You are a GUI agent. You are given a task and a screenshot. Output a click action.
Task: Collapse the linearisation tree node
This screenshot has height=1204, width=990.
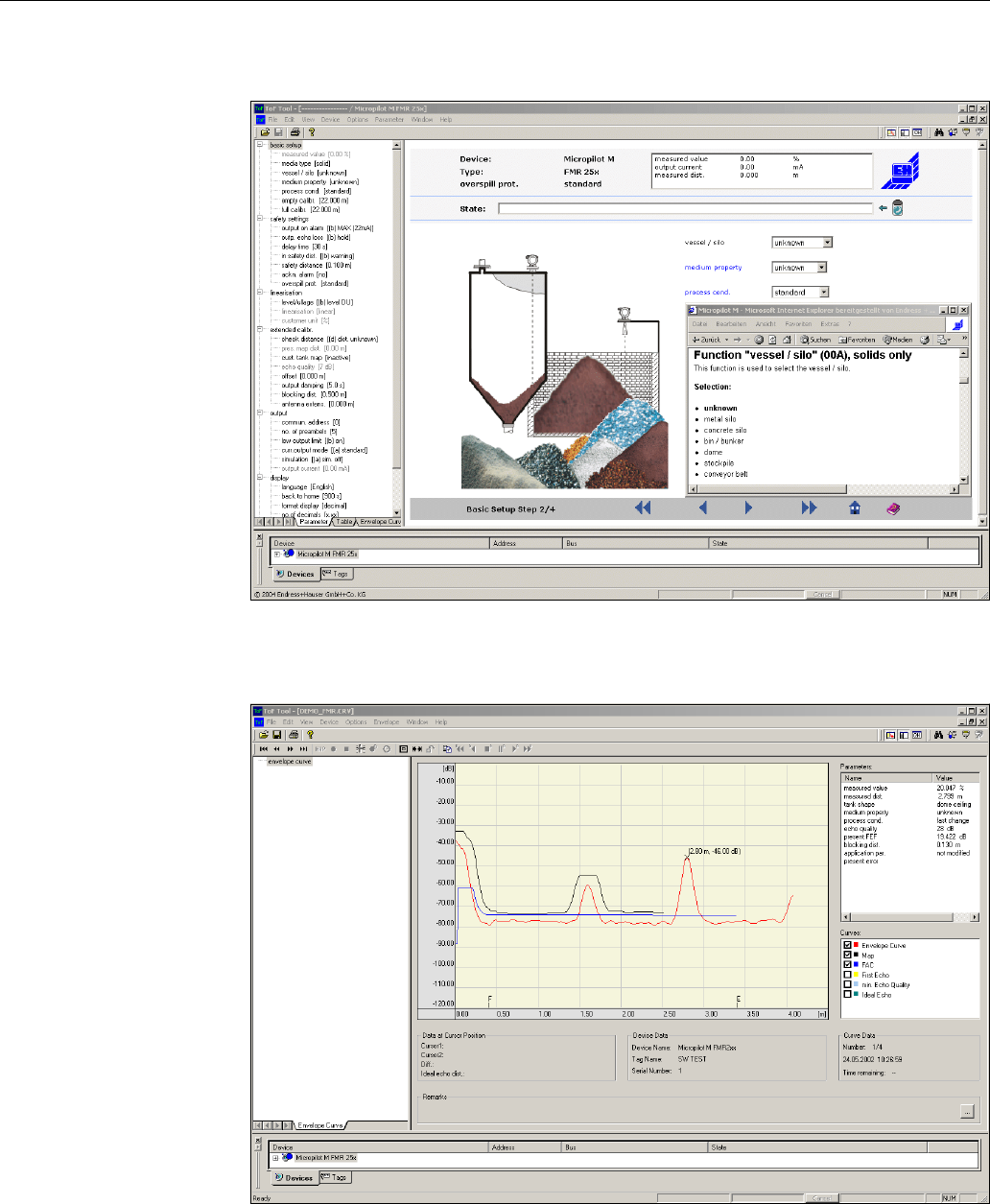tap(260, 293)
